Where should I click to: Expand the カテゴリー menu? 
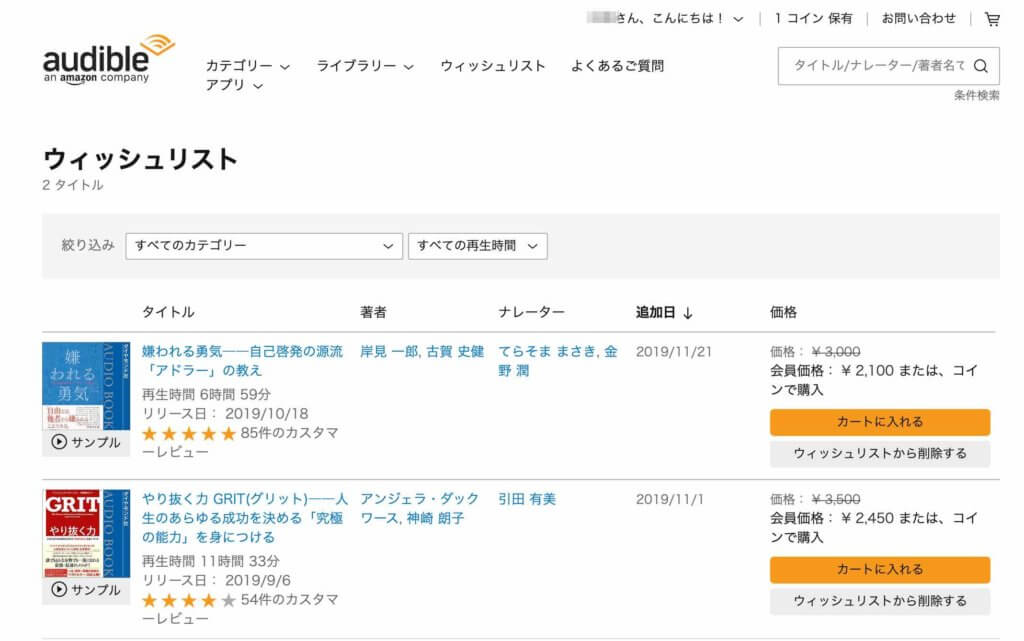click(x=247, y=66)
